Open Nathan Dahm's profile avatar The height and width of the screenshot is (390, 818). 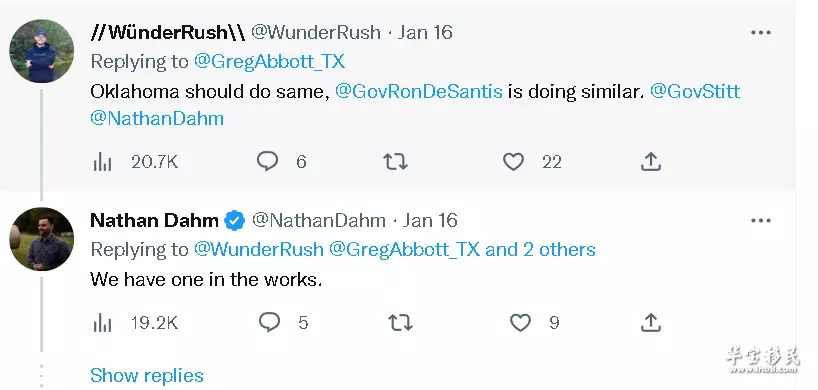coord(42,239)
